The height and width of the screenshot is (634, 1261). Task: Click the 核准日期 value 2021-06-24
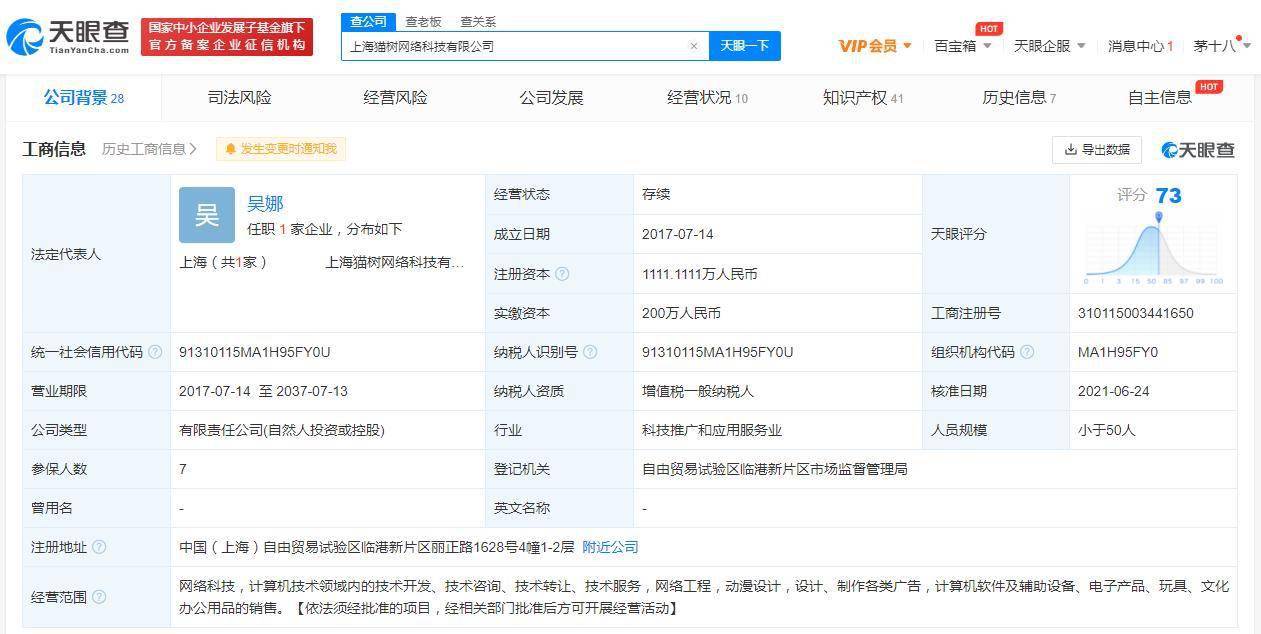tap(1113, 391)
